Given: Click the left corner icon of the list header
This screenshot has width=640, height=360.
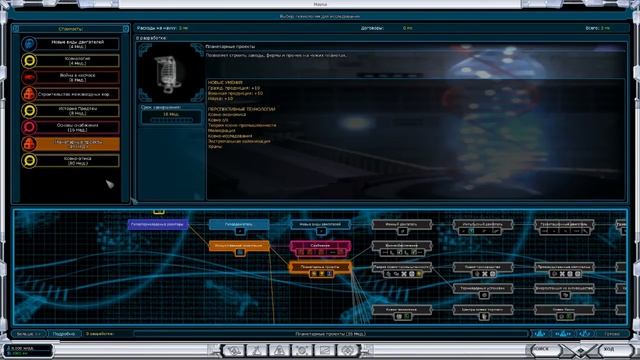Looking at the screenshot, I should pyautogui.click(x=16, y=29).
